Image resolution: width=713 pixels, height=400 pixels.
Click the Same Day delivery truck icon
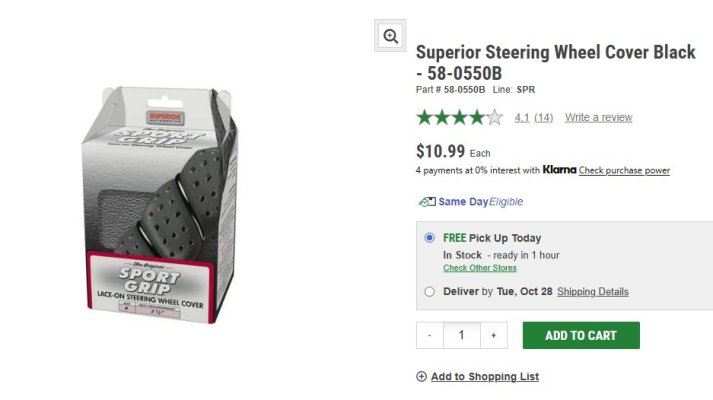[x=427, y=201]
